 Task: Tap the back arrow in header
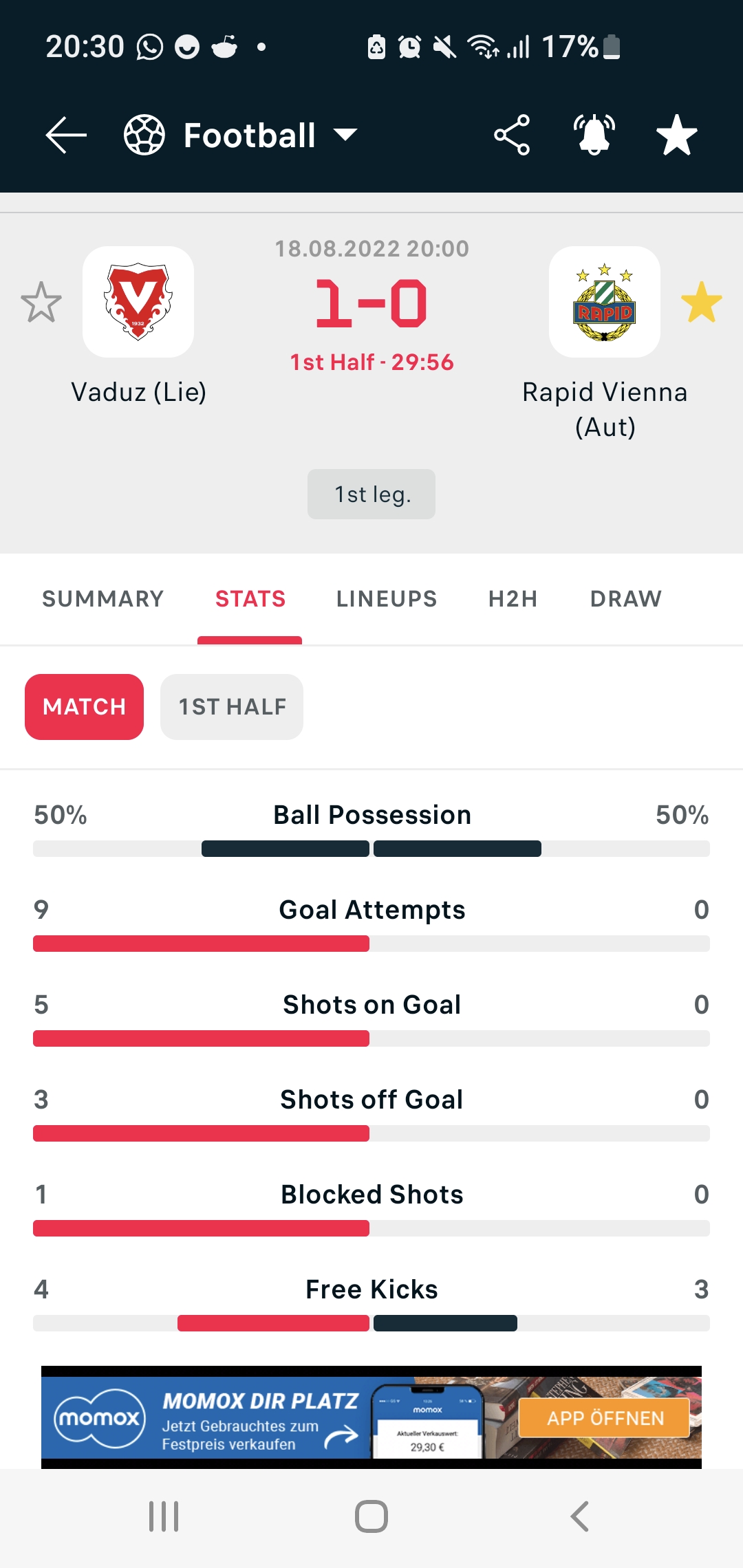[66, 135]
